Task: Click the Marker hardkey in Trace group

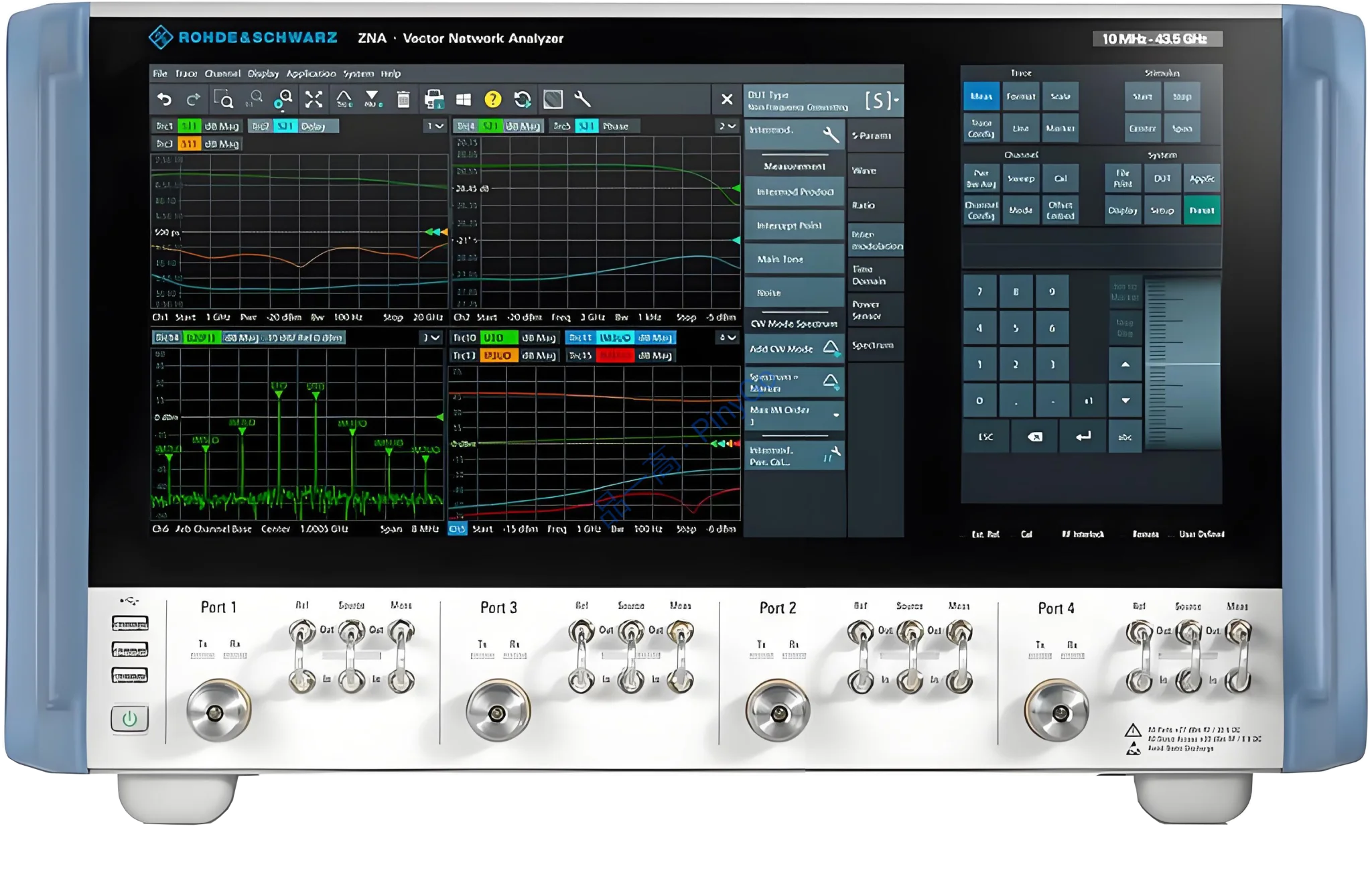Action: 1060,128
